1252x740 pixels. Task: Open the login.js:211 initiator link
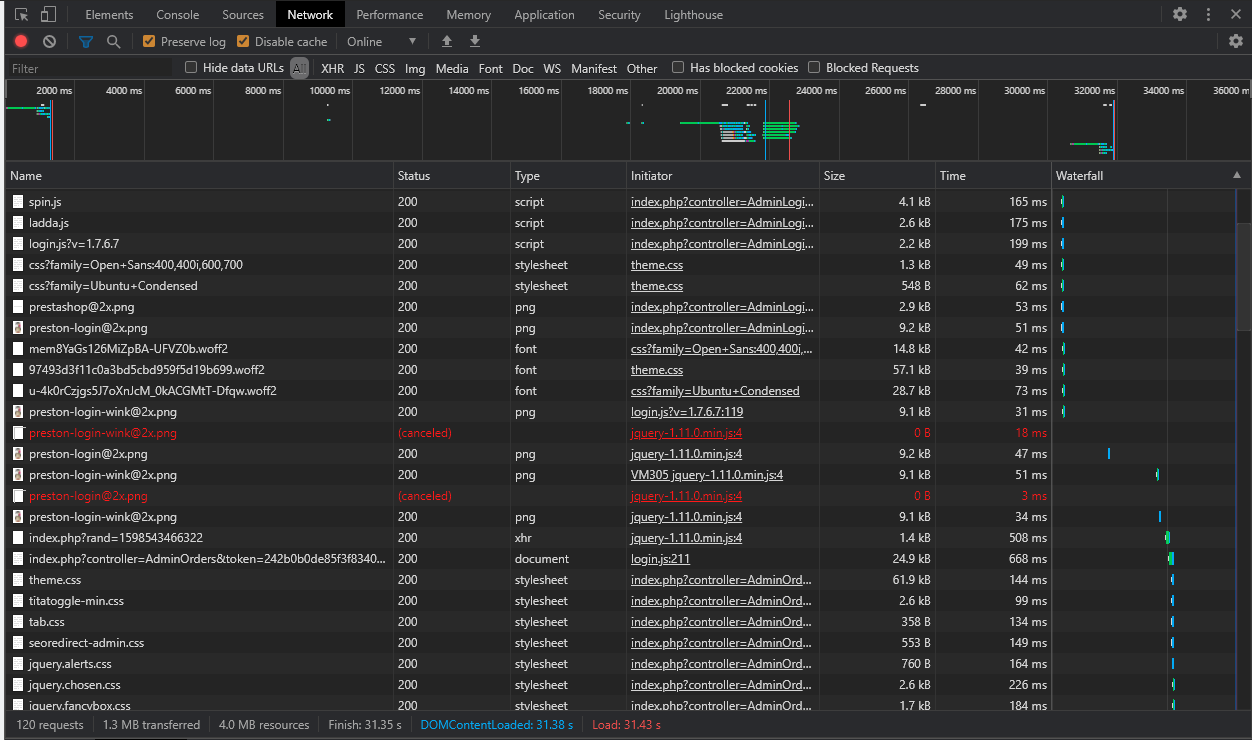660,559
